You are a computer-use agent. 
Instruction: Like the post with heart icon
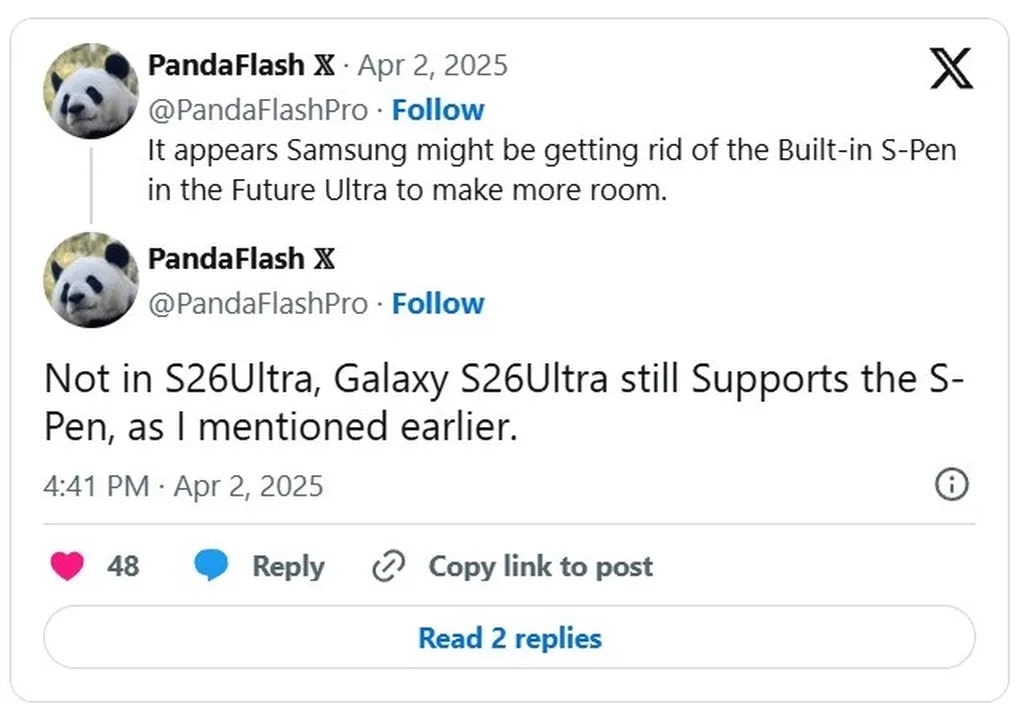click(x=67, y=566)
